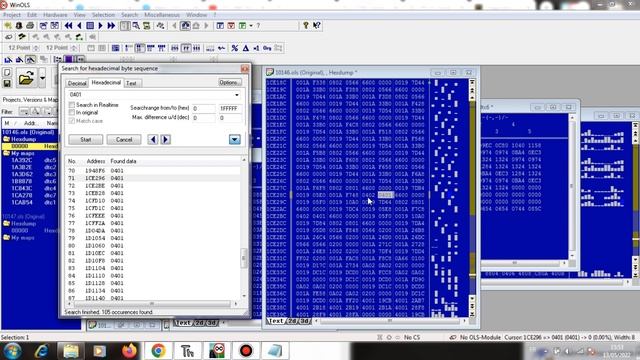Click the red record taskbar icon
Image resolution: width=640 pixels, height=360 pixels.
point(246,351)
